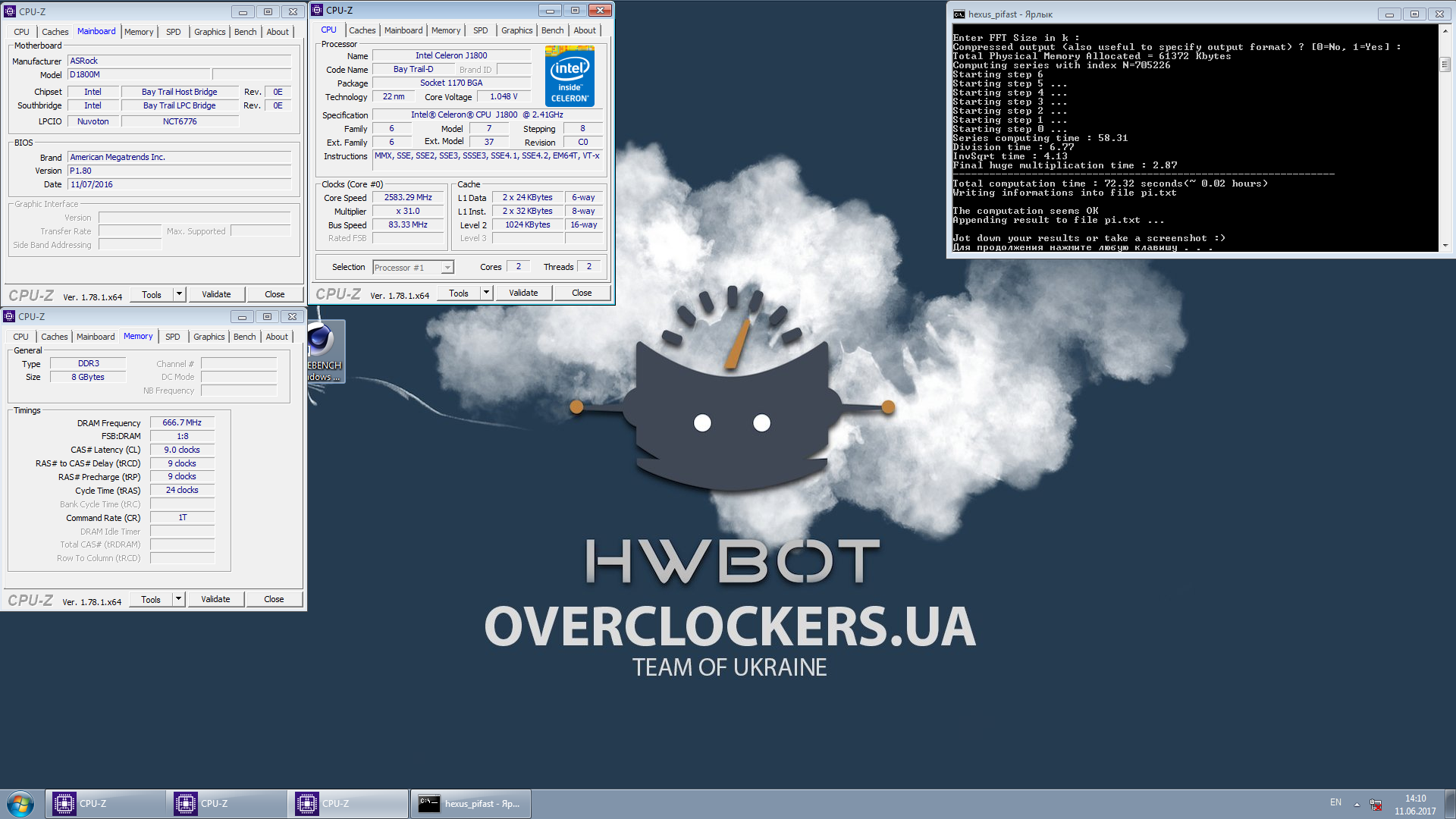Open the Cinebench desktop shortcut icon
This screenshot has width=1456, height=819.
pyautogui.click(x=326, y=352)
